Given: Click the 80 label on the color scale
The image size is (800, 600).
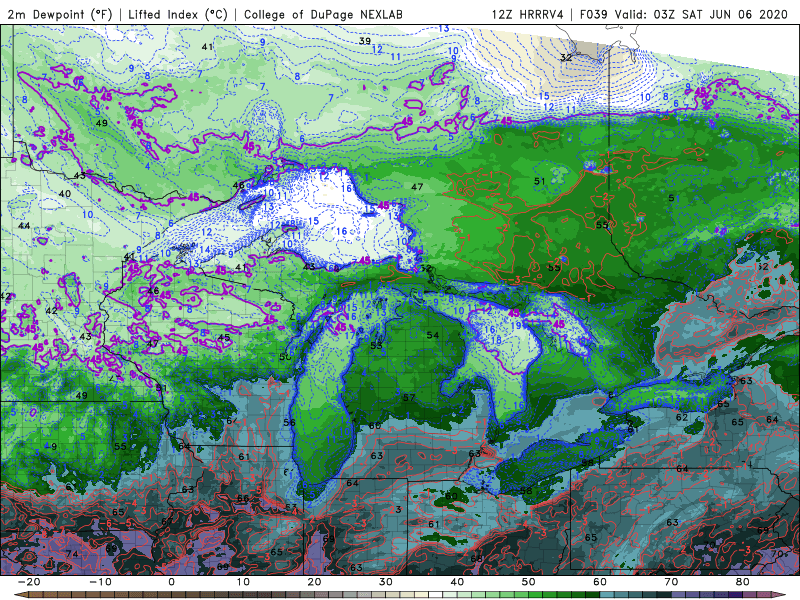Looking at the screenshot, I should [743, 582].
